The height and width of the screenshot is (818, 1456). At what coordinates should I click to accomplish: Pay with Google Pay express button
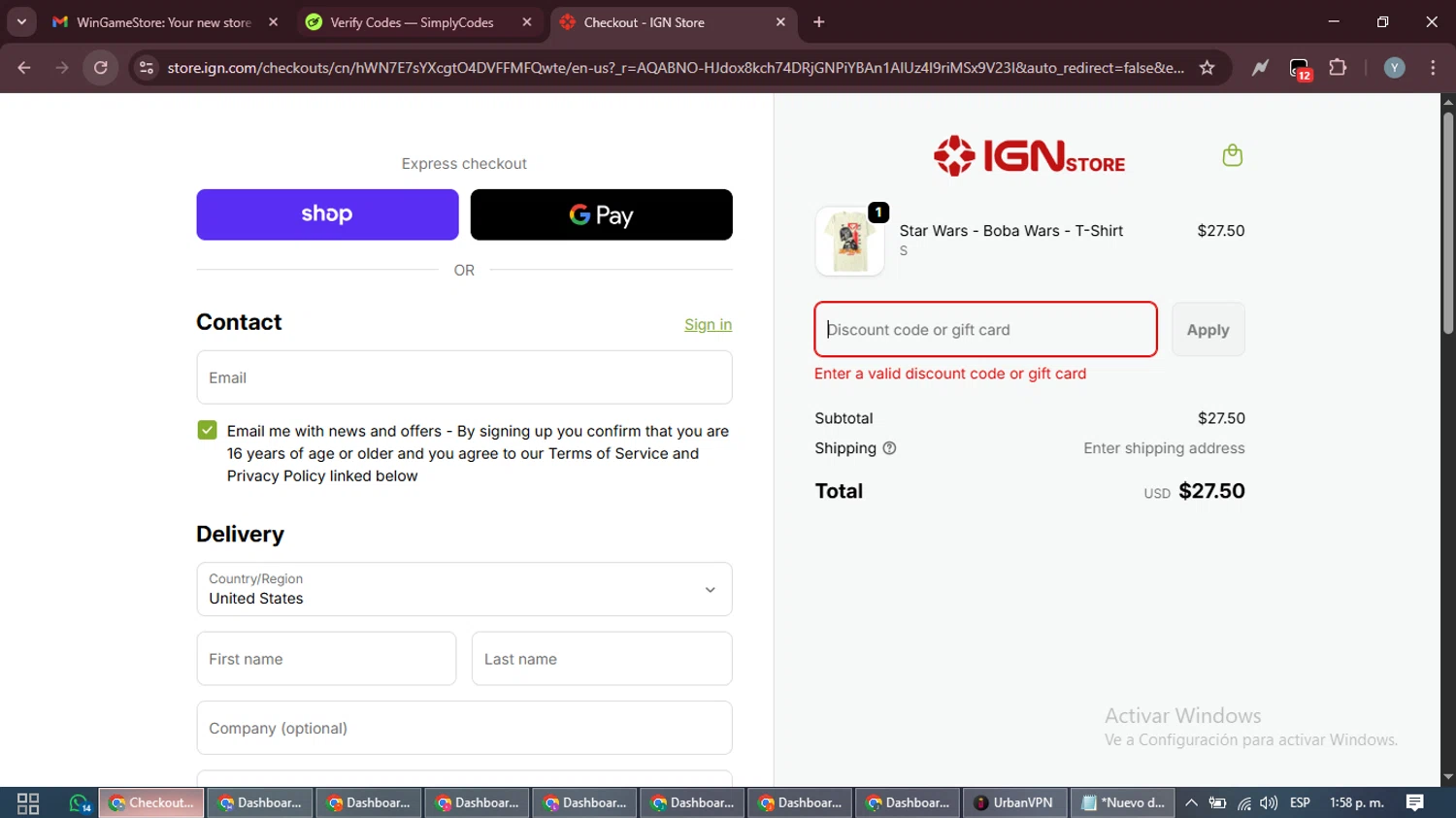602,214
